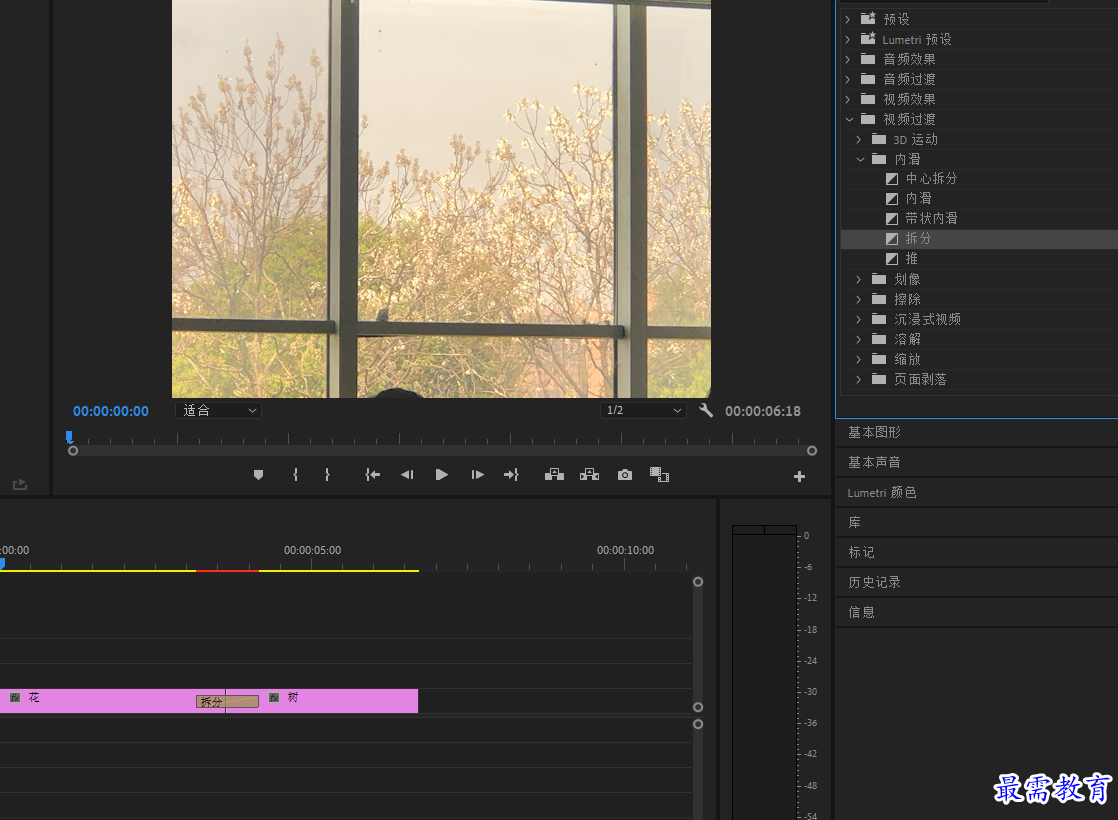Image resolution: width=1118 pixels, height=820 pixels.
Task: Open the 适合 zoom level dropdown
Action: [x=218, y=411]
